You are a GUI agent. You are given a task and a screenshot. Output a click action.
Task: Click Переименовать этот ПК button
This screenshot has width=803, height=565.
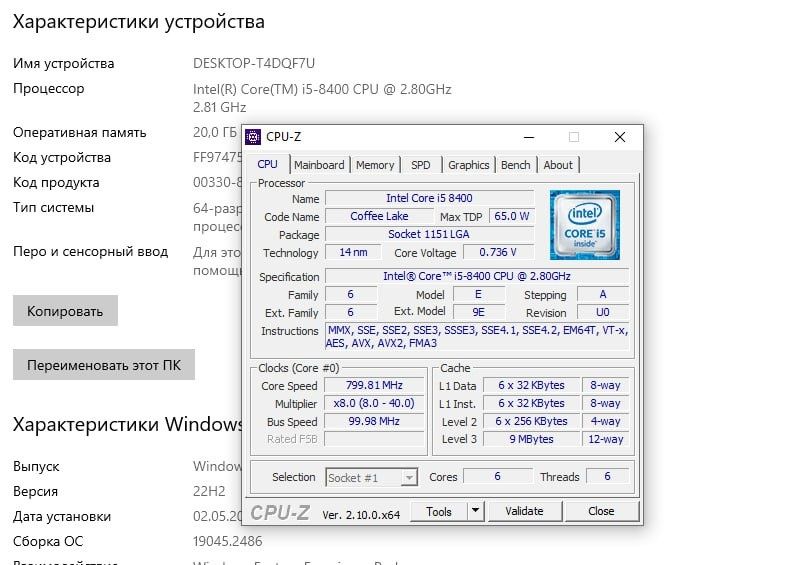(x=104, y=365)
